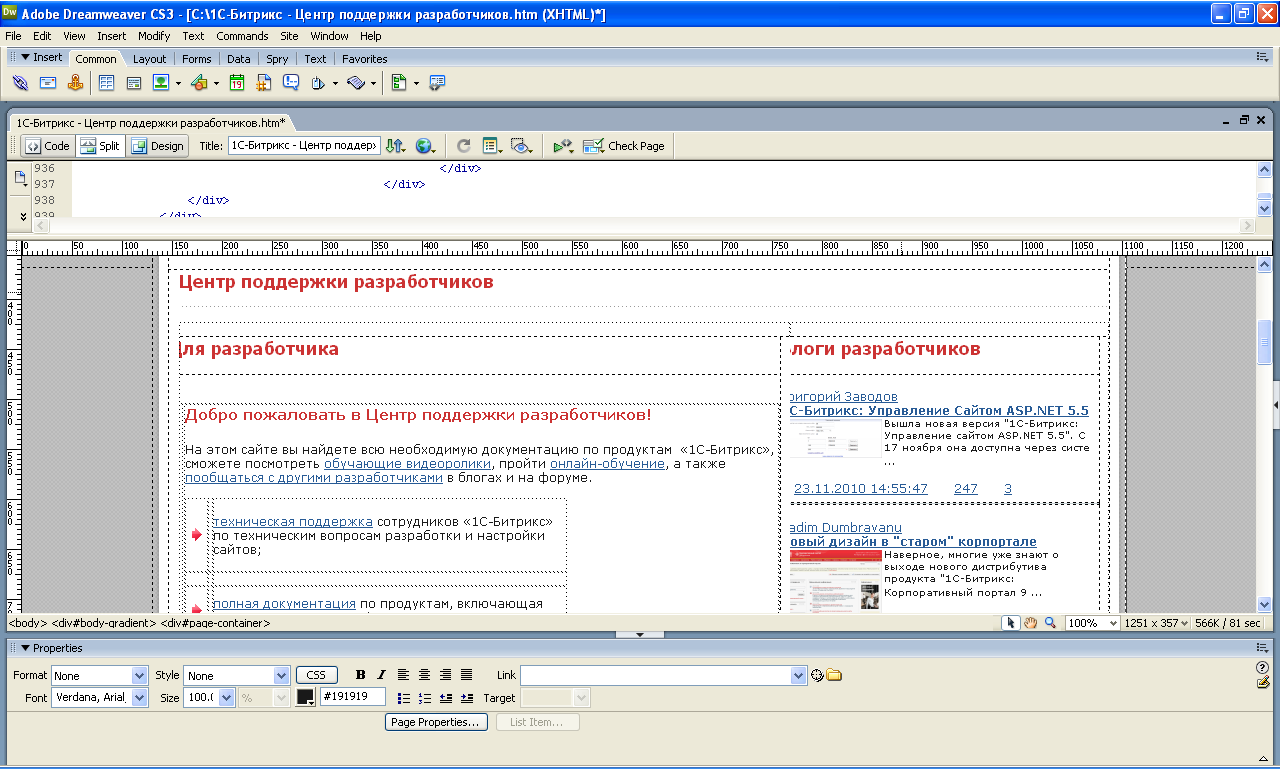Open the Style dropdown
Viewport: 1280px width, 769px height.
(x=282, y=676)
